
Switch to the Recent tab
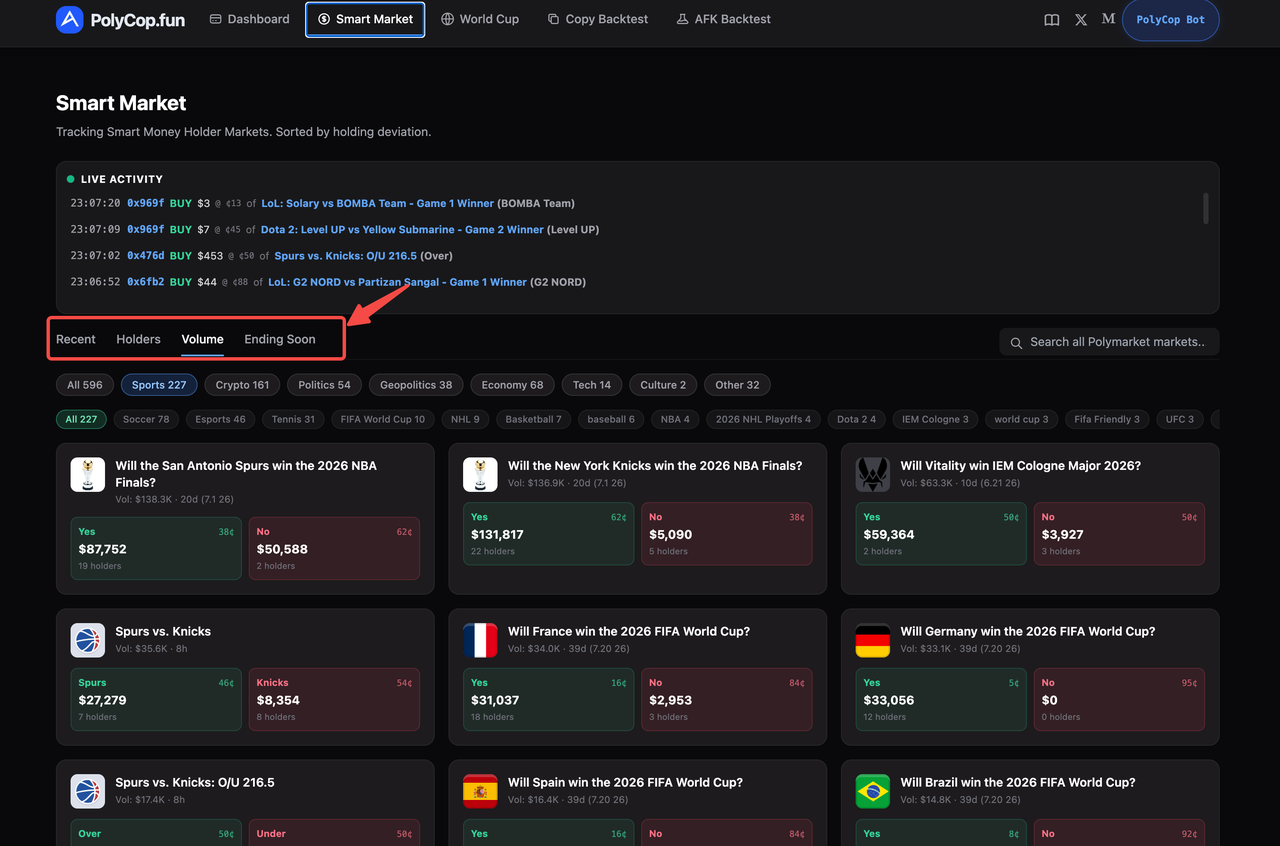click(76, 339)
